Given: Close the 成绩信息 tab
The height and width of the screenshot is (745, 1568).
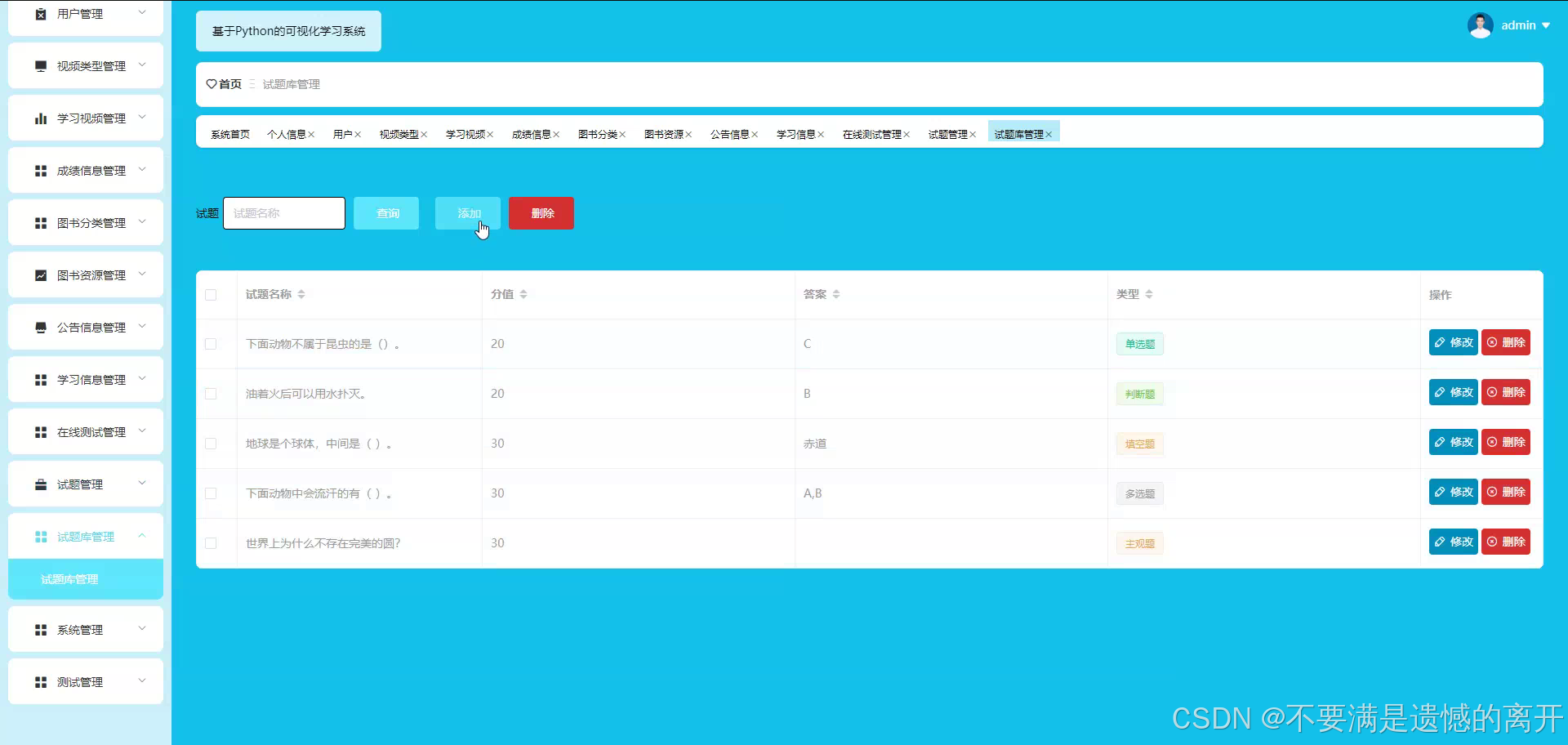Looking at the screenshot, I should [557, 133].
